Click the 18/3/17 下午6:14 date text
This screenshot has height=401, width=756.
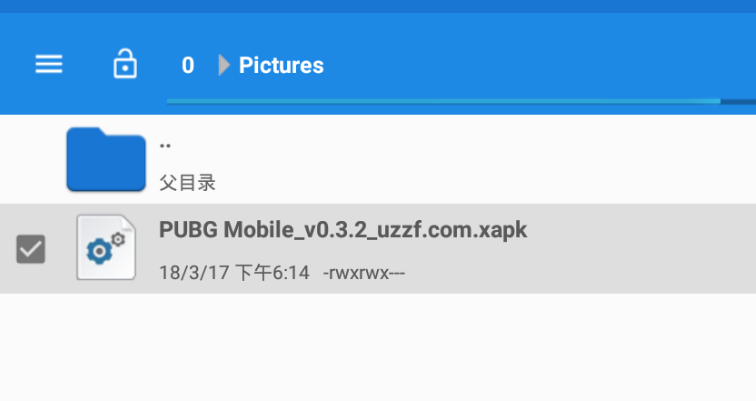coord(234,273)
